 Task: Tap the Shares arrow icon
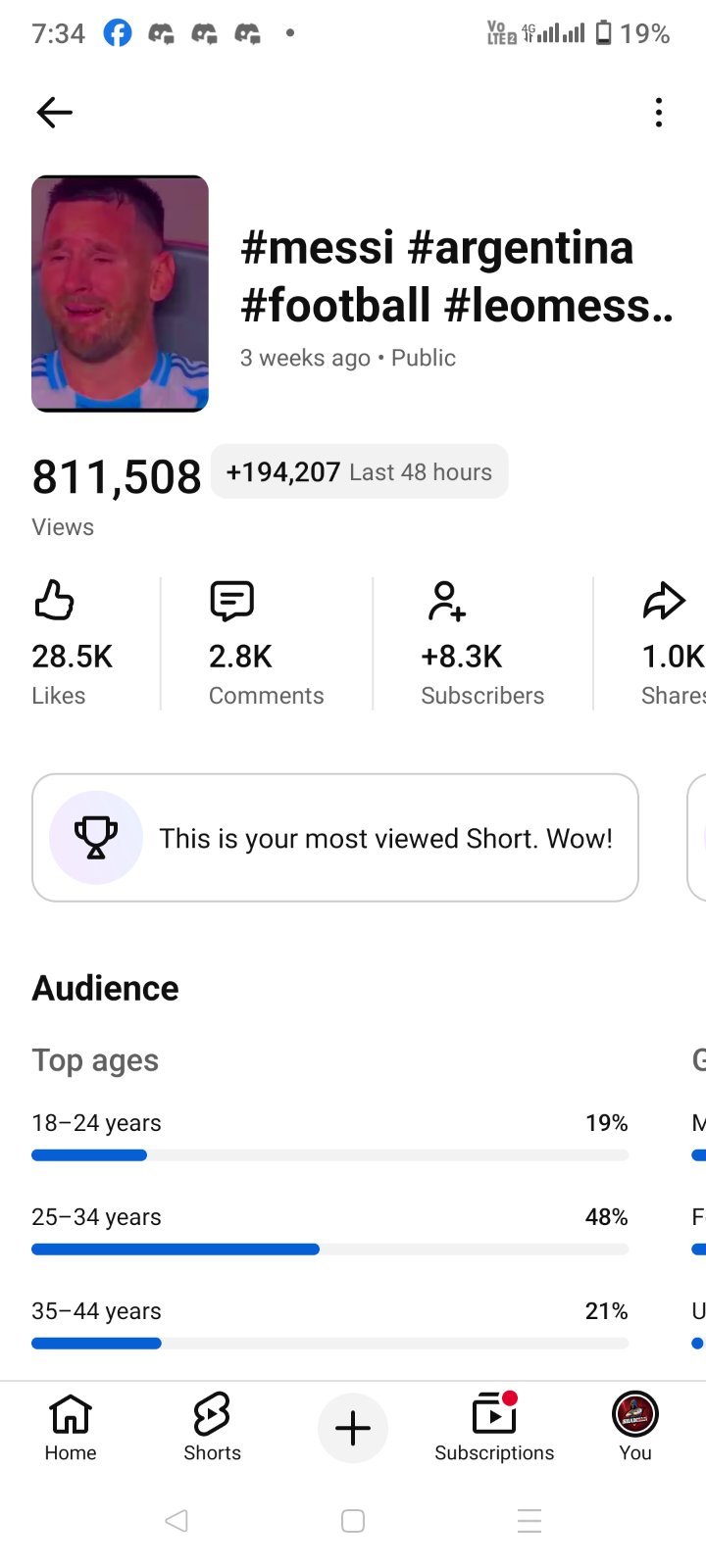coord(664,601)
